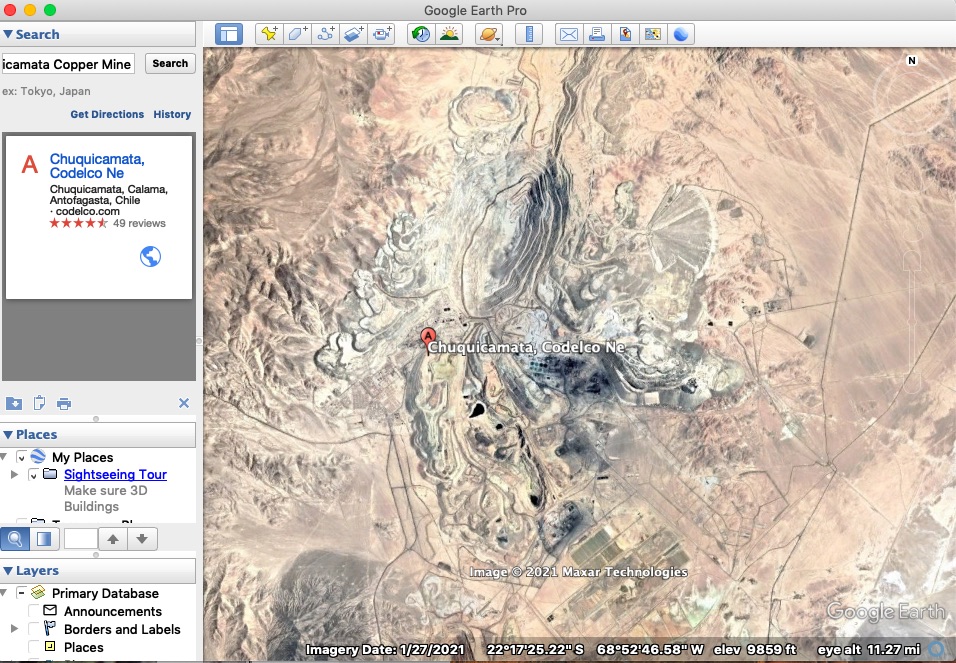
Task: Toggle the Borders and Labels checkbox
Action: pyautogui.click(x=35, y=629)
